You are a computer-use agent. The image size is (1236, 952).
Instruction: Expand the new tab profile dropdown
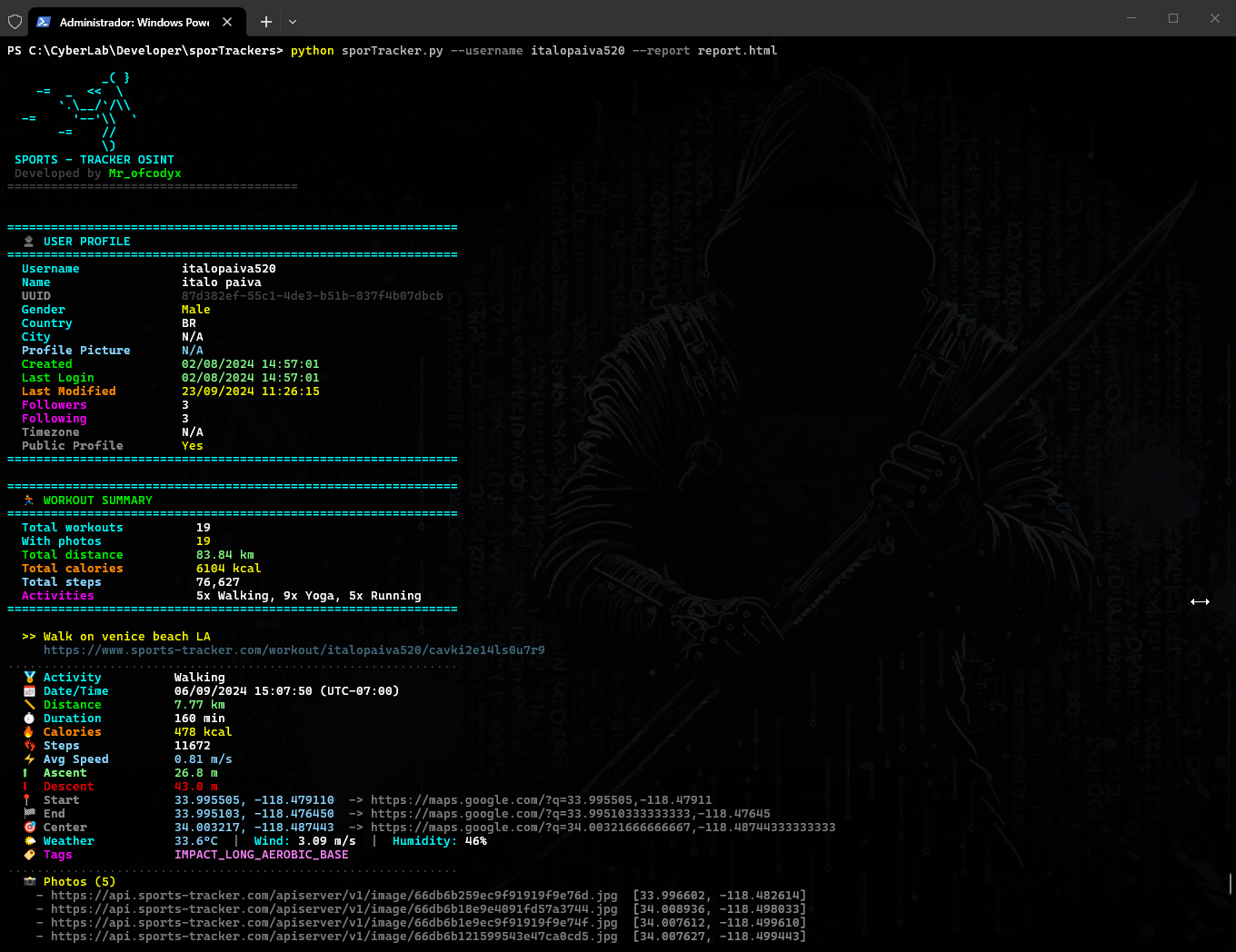pos(293,22)
